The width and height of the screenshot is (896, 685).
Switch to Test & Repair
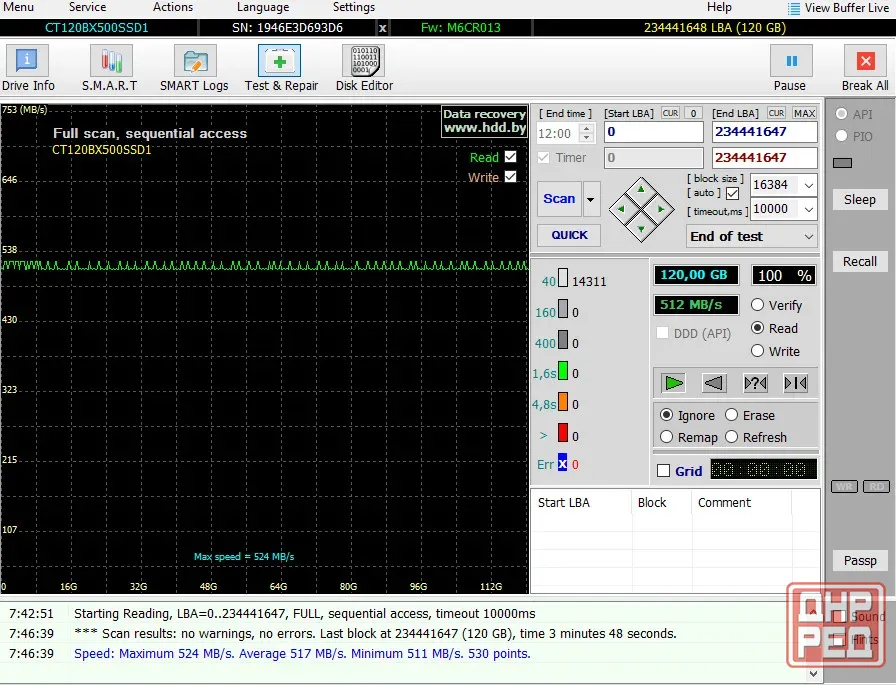[x=281, y=69]
